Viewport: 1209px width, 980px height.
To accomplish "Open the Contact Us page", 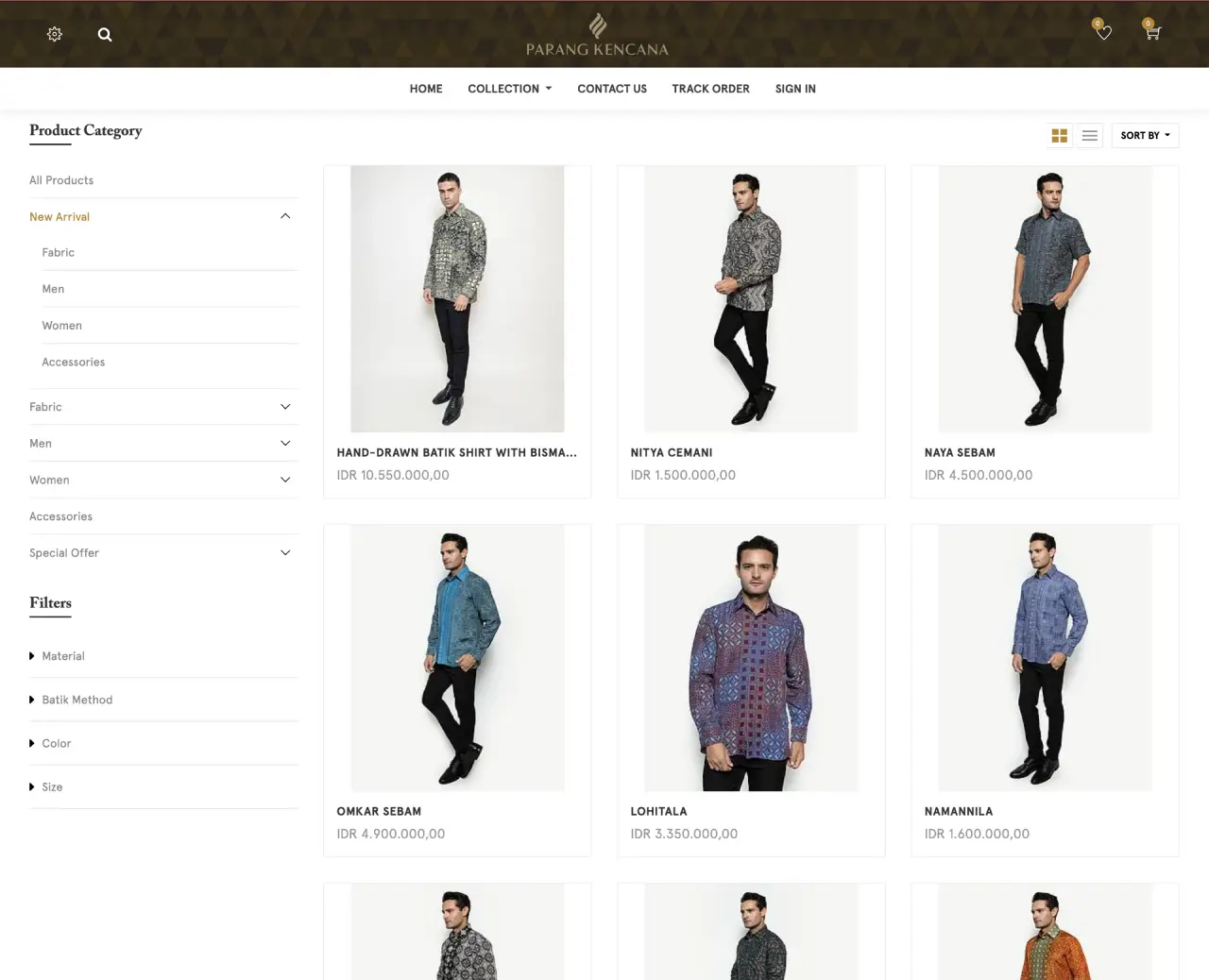I will pyautogui.click(x=612, y=89).
